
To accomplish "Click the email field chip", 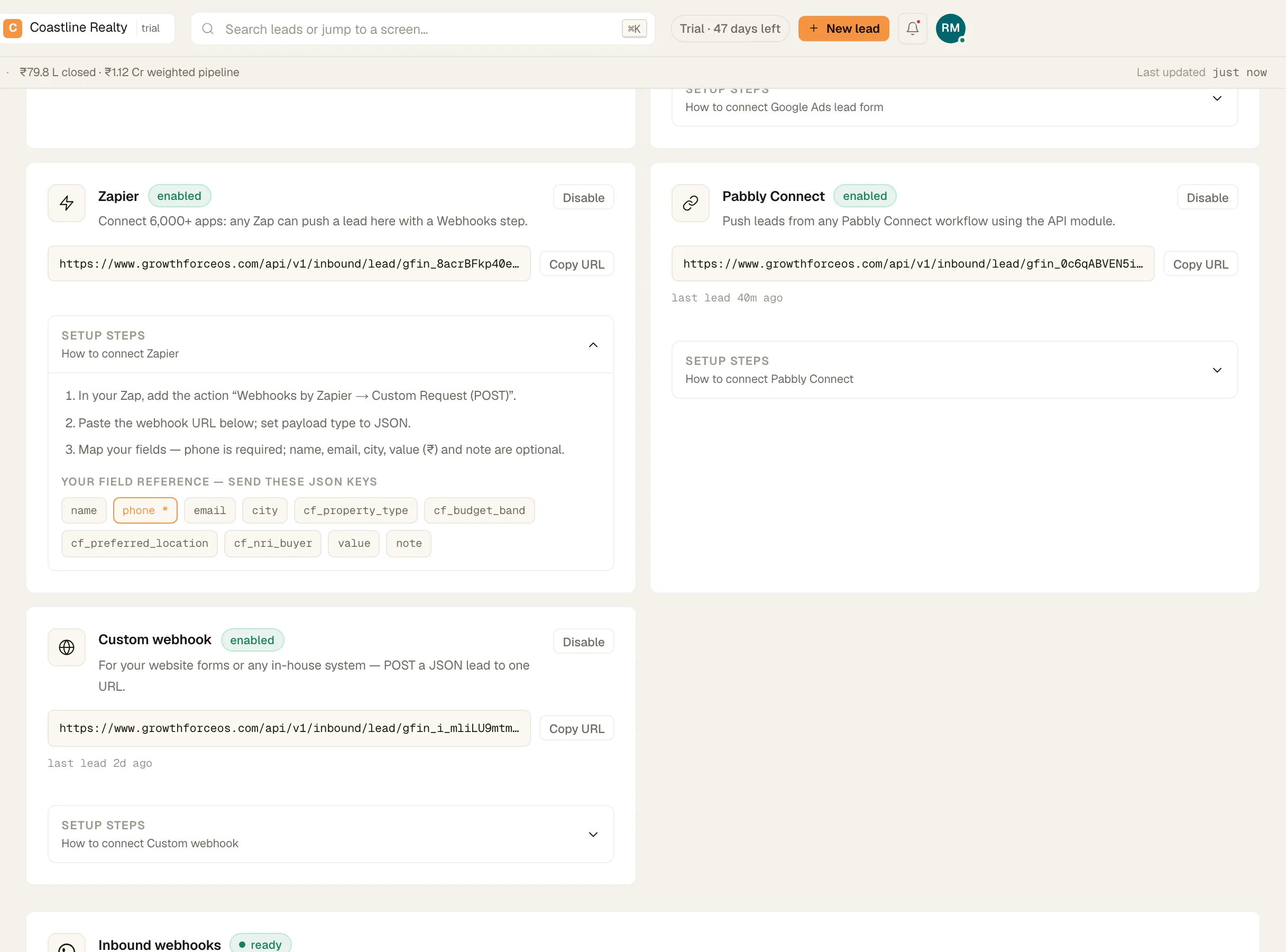I will tap(210, 510).
